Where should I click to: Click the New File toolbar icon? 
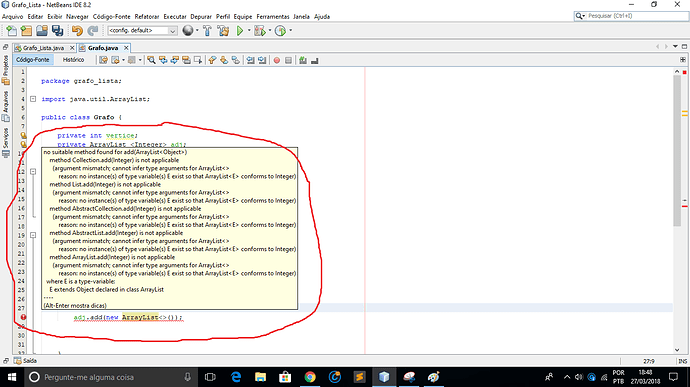point(11,30)
